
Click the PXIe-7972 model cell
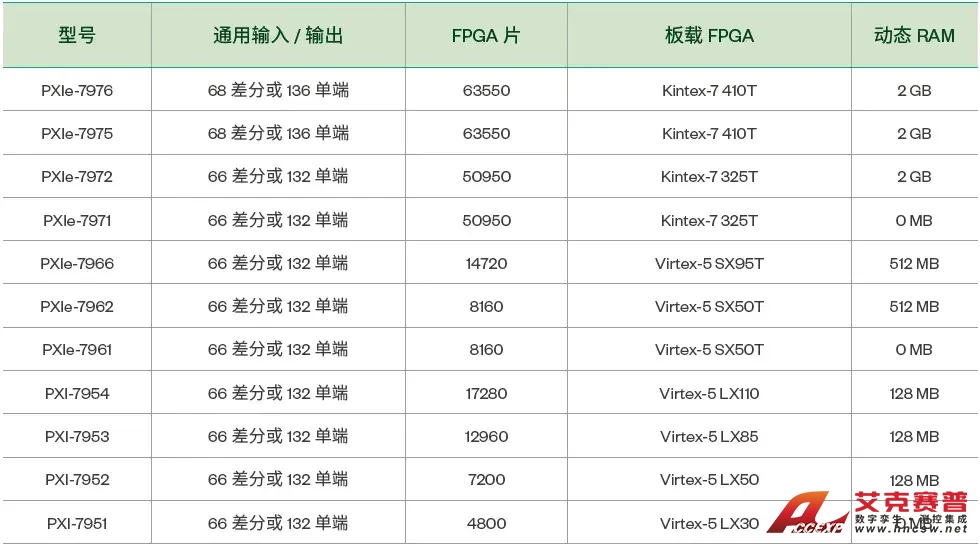77,177
